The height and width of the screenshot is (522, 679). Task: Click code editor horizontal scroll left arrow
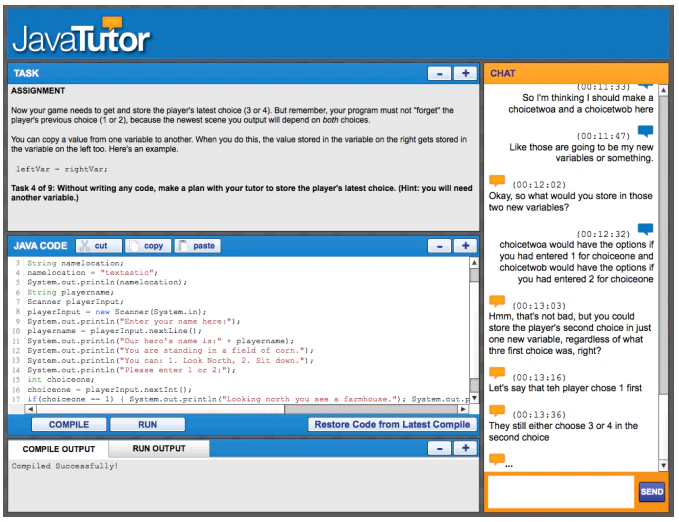point(30,409)
